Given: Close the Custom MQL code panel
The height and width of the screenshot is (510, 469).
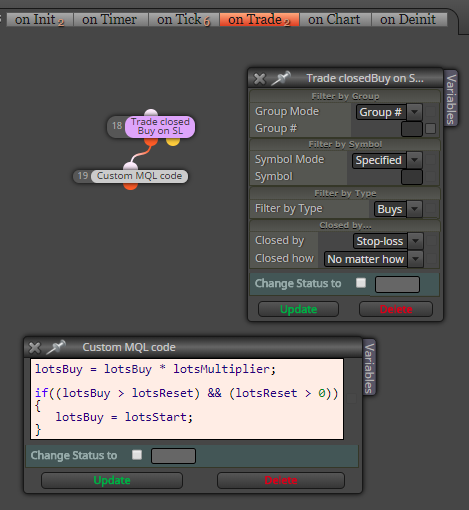Looking at the screenshot, I should point(35,348).
